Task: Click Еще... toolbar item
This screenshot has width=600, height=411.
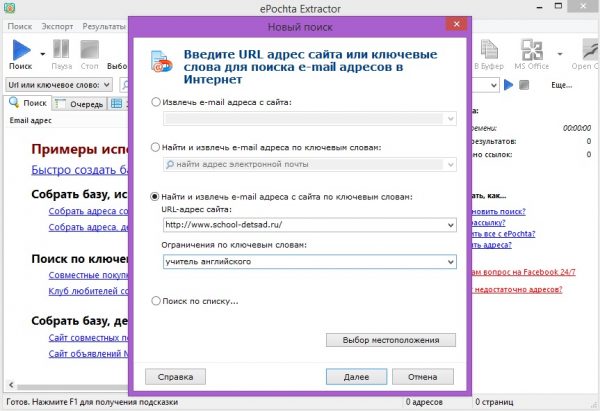Action: point(561,85)
